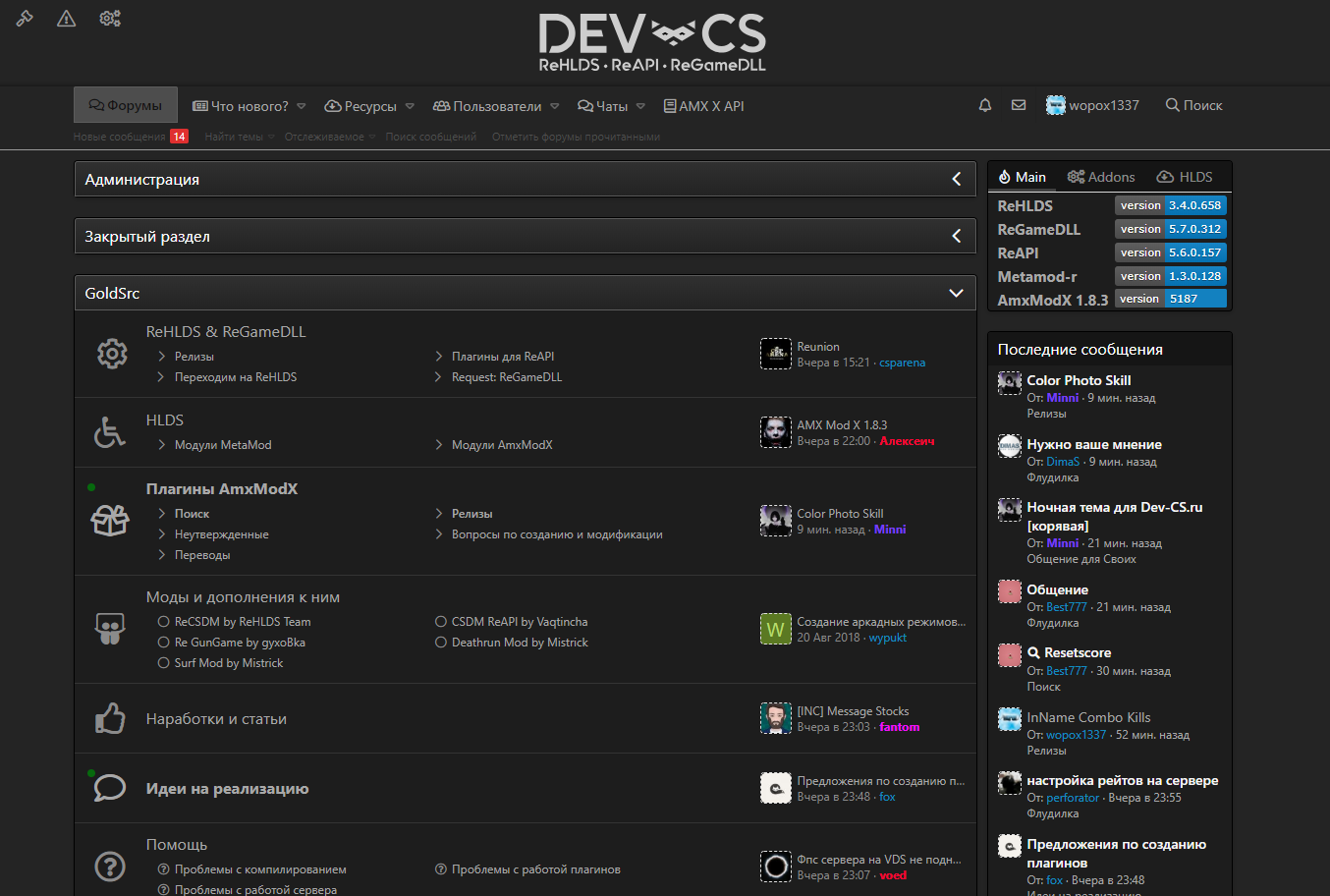Image resolution: width=1330 pixels, height=896 pixels.
Task: Open the Пользователи dropdown arrow
Action: point(554,106)
